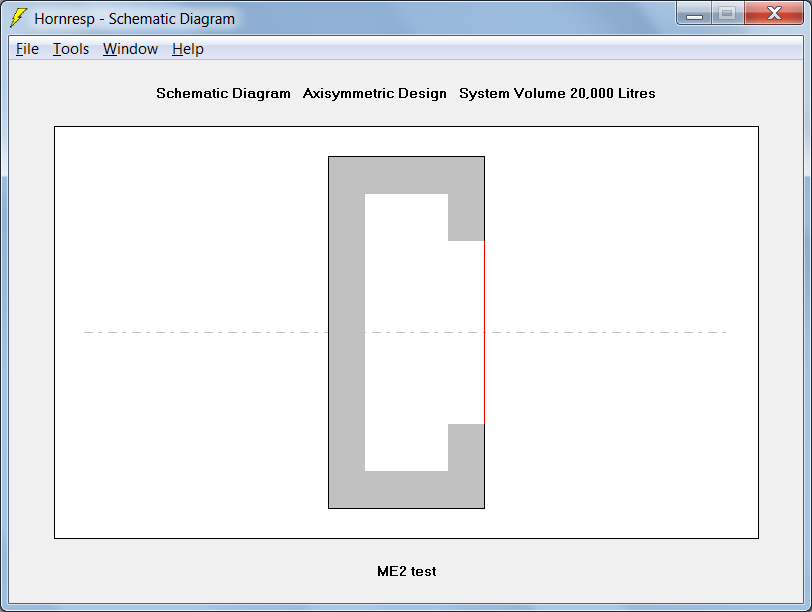This screenshot has width=812, height=612.
Task: Click the grey enclosure wall in schematic
Action: pos(346,332)
